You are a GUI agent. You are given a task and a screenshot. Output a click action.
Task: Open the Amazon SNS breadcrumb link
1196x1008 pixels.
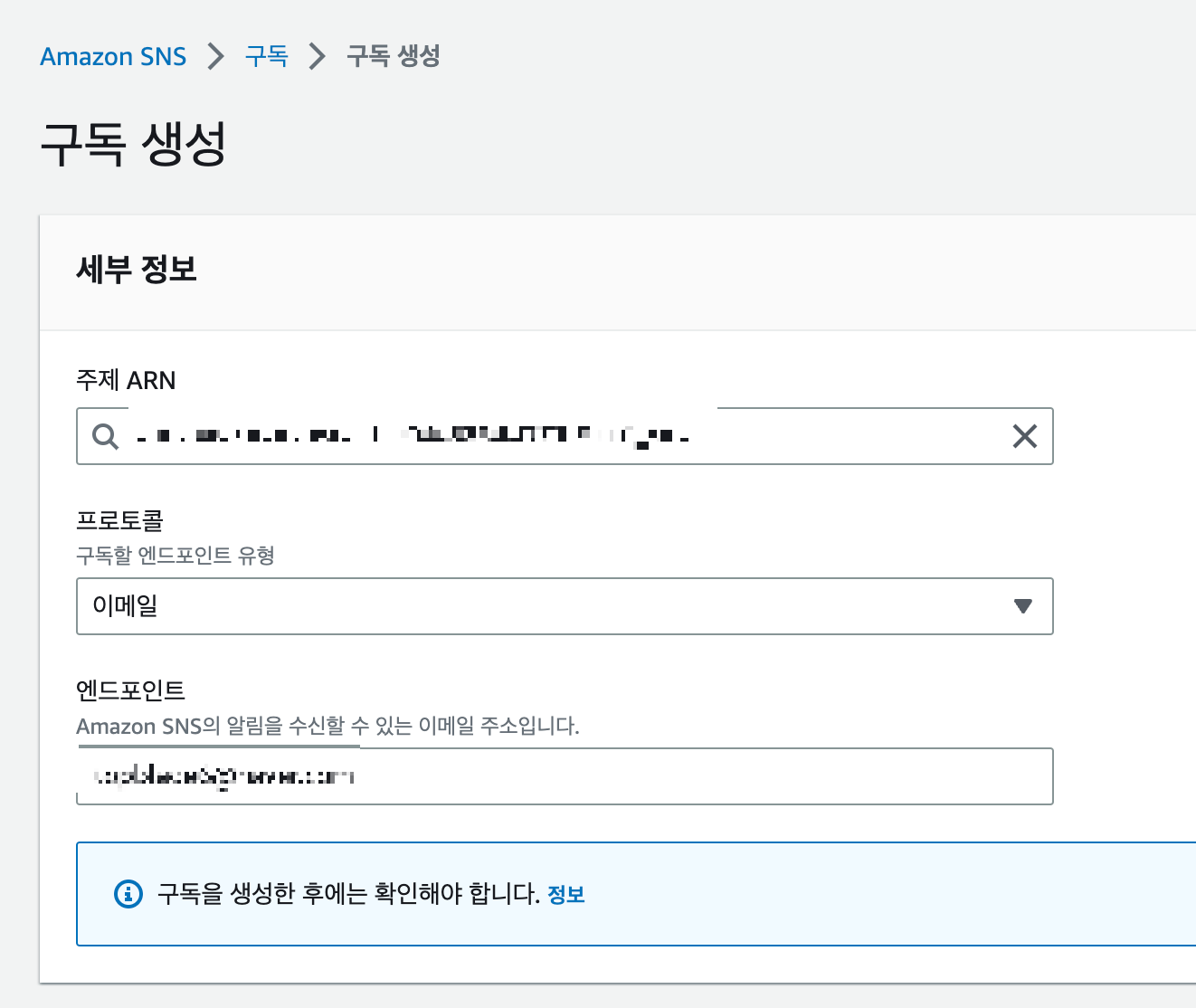pos(113,56)
